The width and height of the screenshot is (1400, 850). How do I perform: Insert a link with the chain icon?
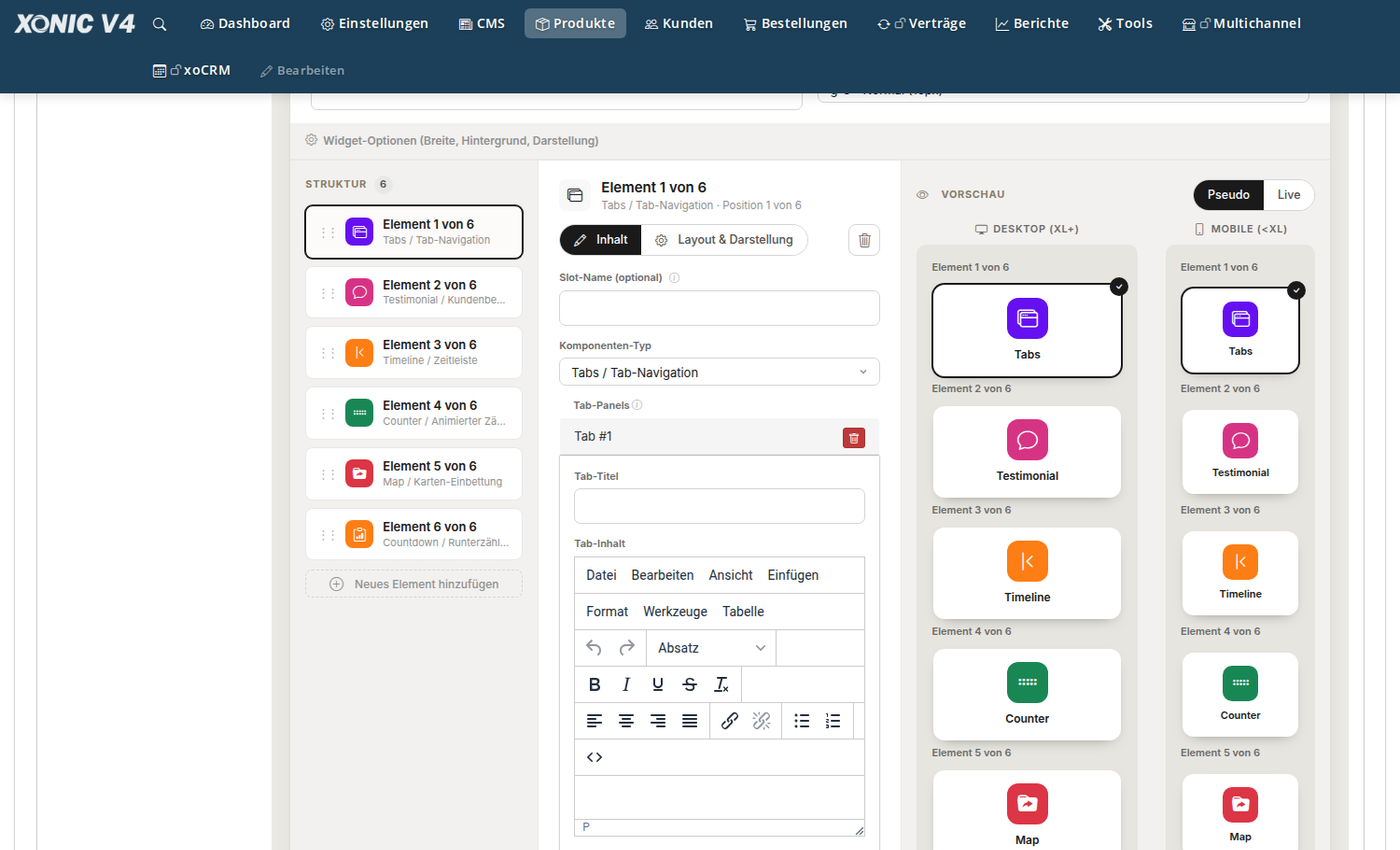click(730, 721)
